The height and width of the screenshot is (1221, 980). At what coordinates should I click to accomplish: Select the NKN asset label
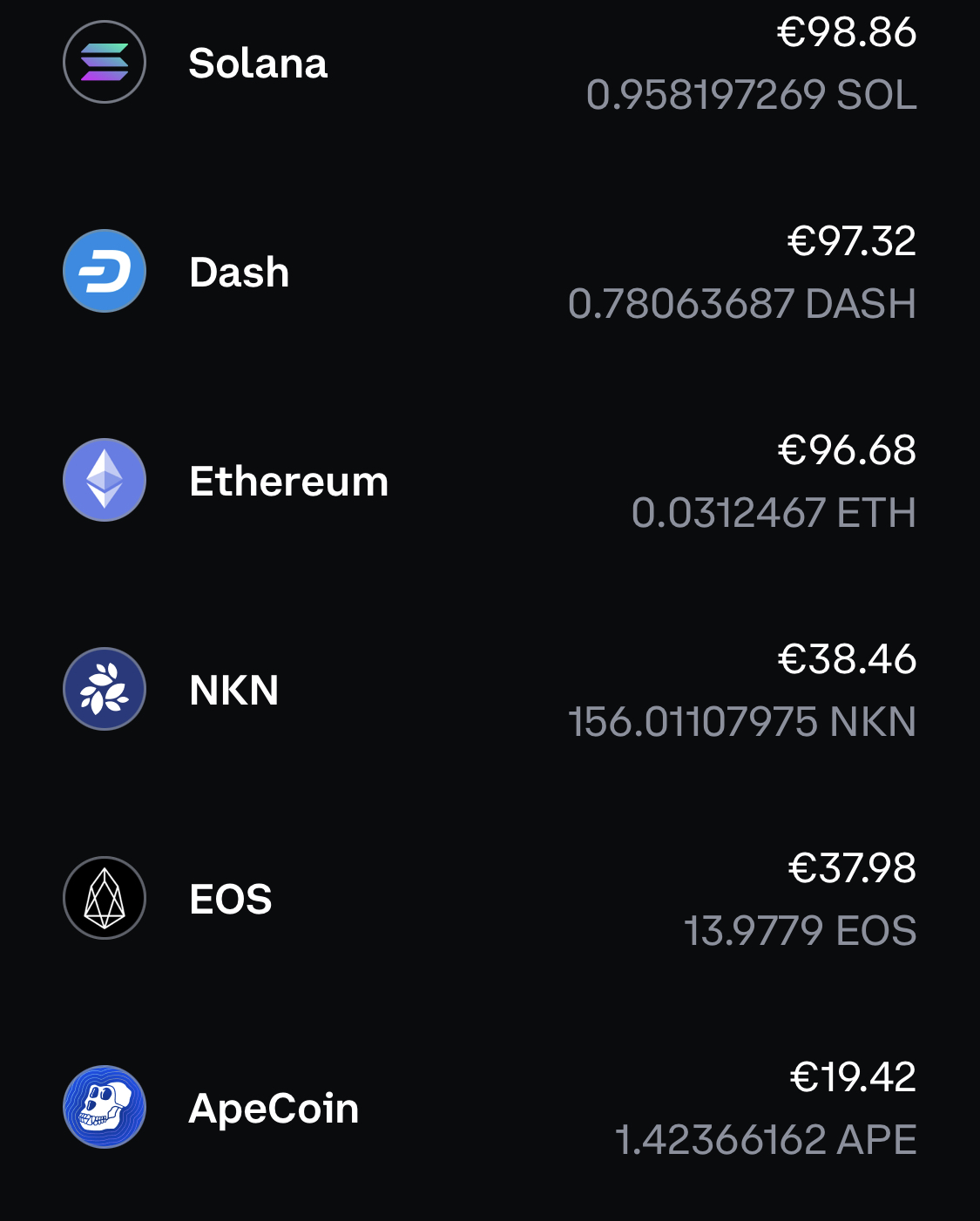[234, 691]
